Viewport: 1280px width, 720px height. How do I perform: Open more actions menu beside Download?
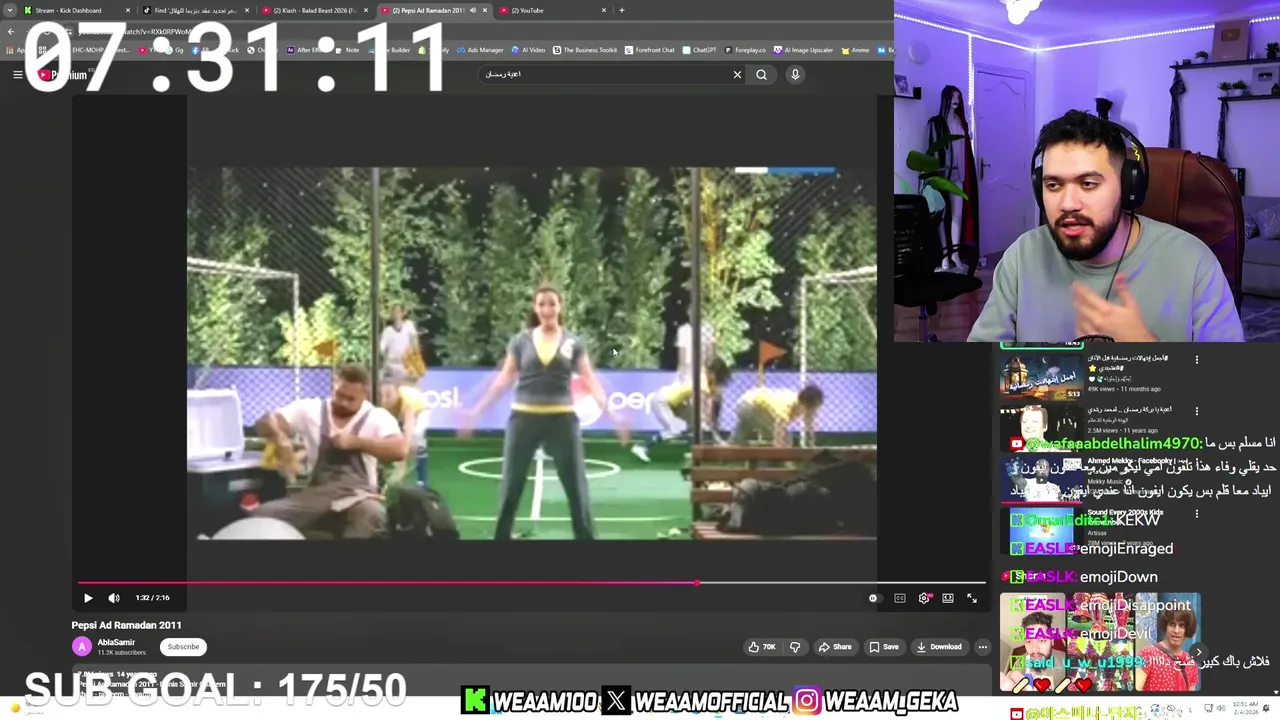pyautogui.click(x=983, y=647)
